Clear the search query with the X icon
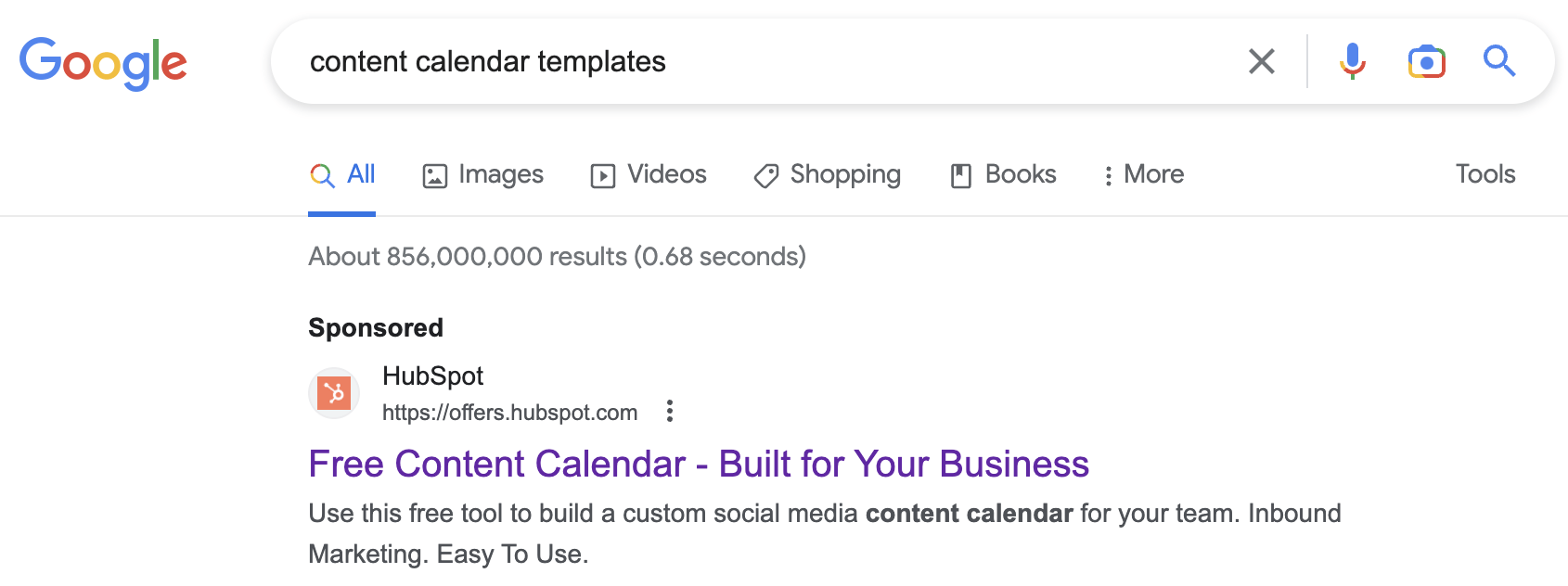Image resolution: width=1568 pixels, height=586 pixels. 1262,61
